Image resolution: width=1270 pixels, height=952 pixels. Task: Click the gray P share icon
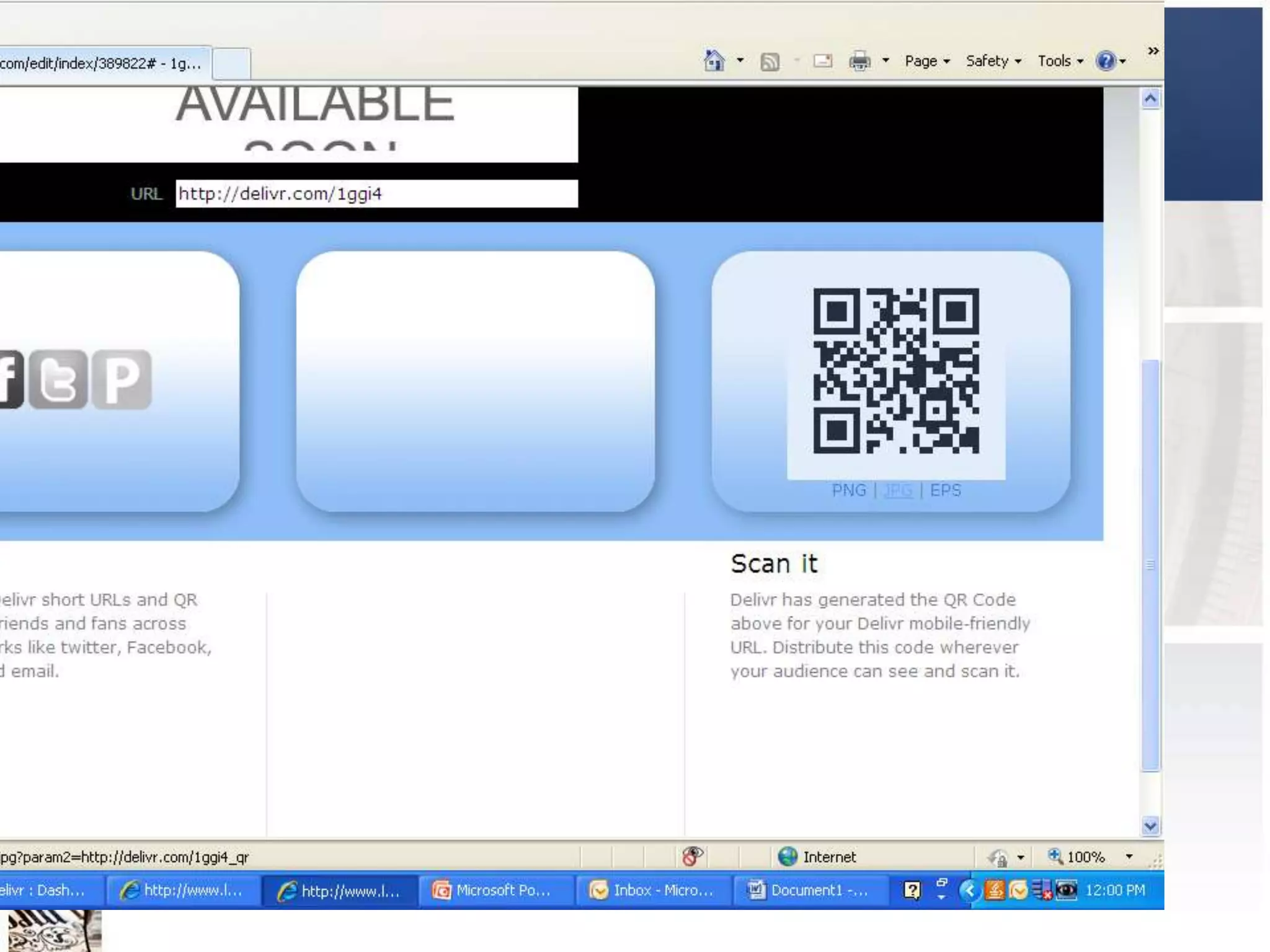122,379
